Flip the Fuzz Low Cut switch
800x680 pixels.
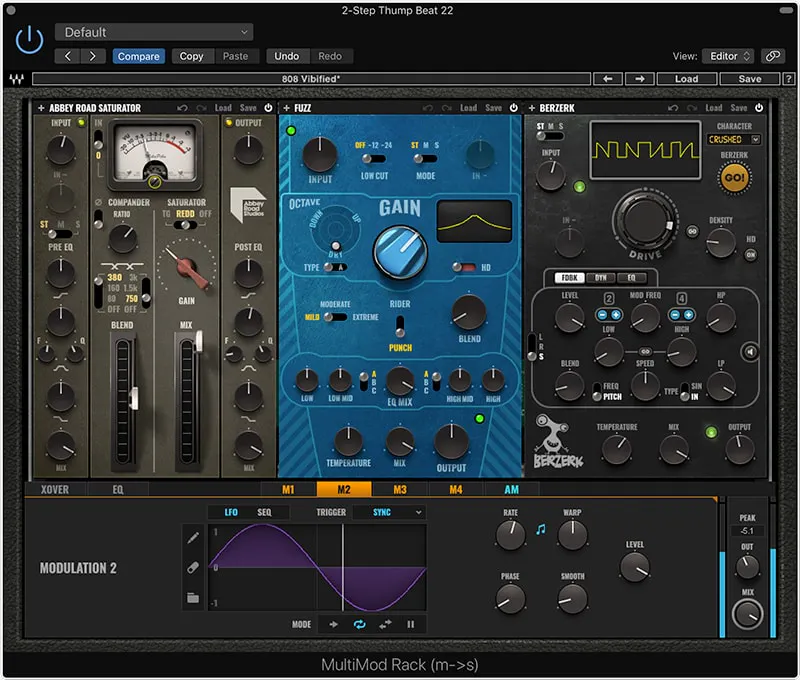pos(374,159)
